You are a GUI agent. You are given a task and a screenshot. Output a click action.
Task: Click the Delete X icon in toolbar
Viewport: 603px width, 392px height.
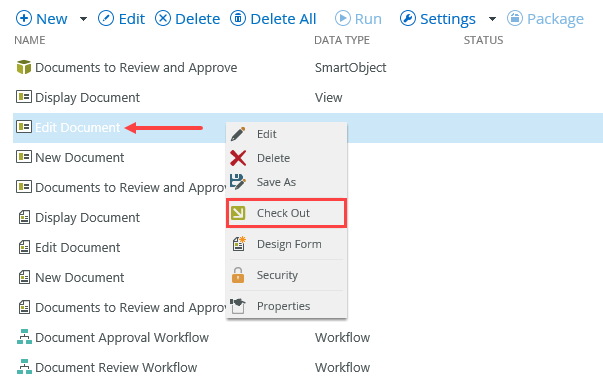[x=163, y=18]
